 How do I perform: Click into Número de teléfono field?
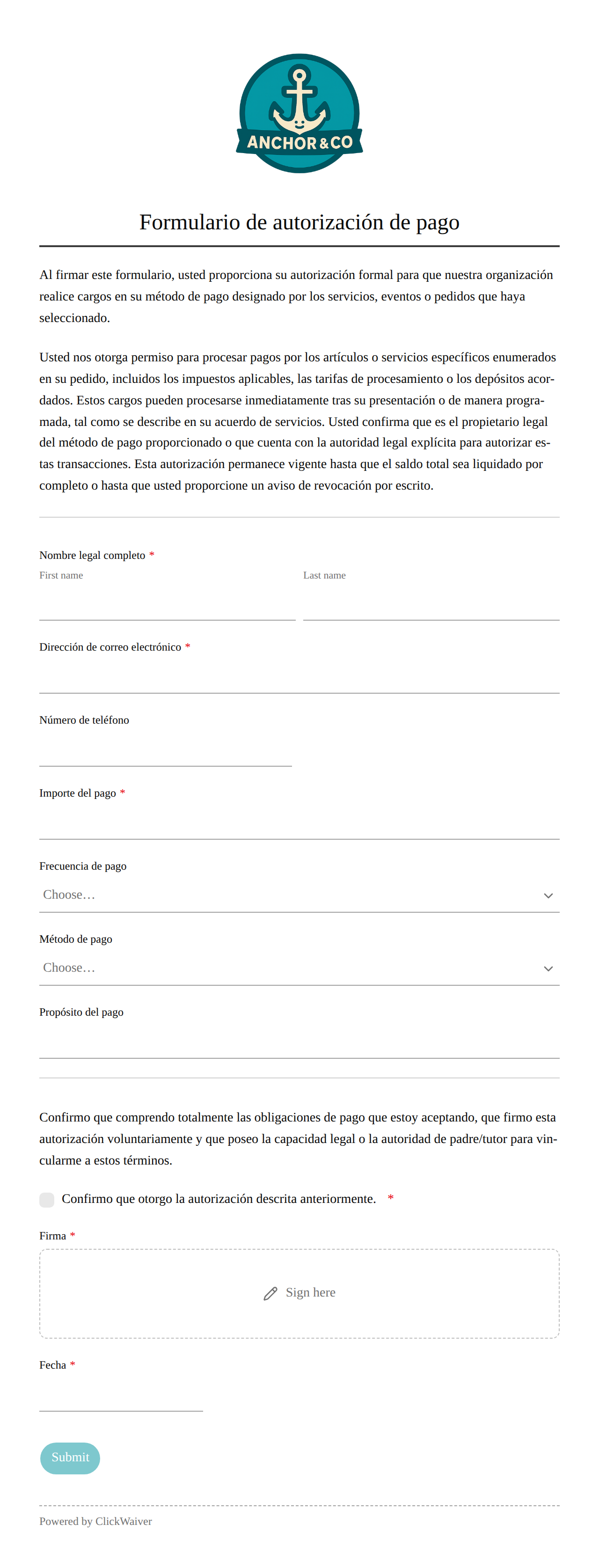(166, 749)
